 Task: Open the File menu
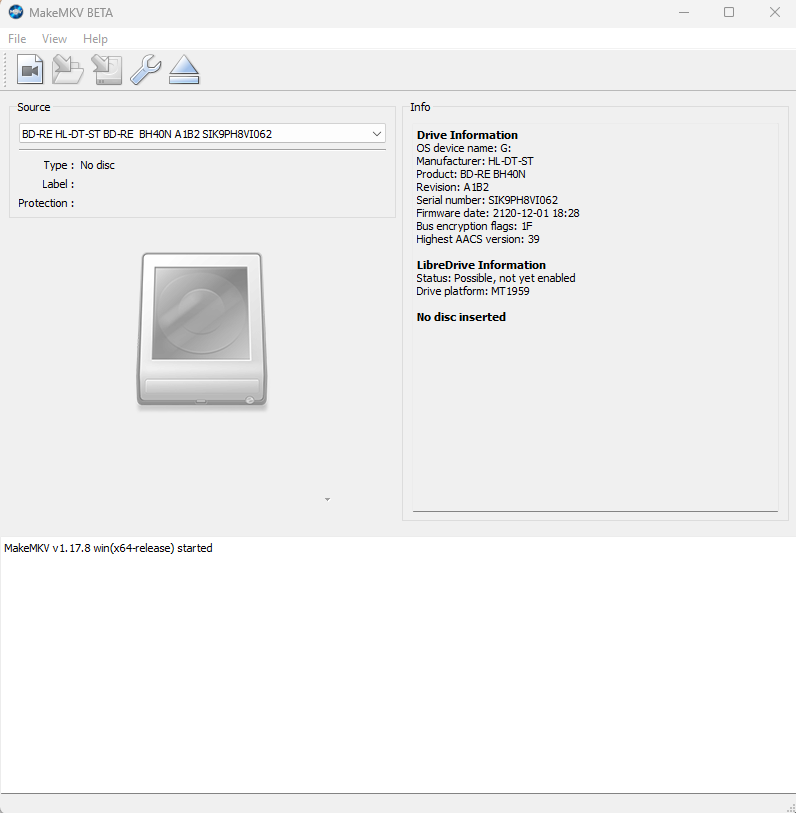pos(17,39)
